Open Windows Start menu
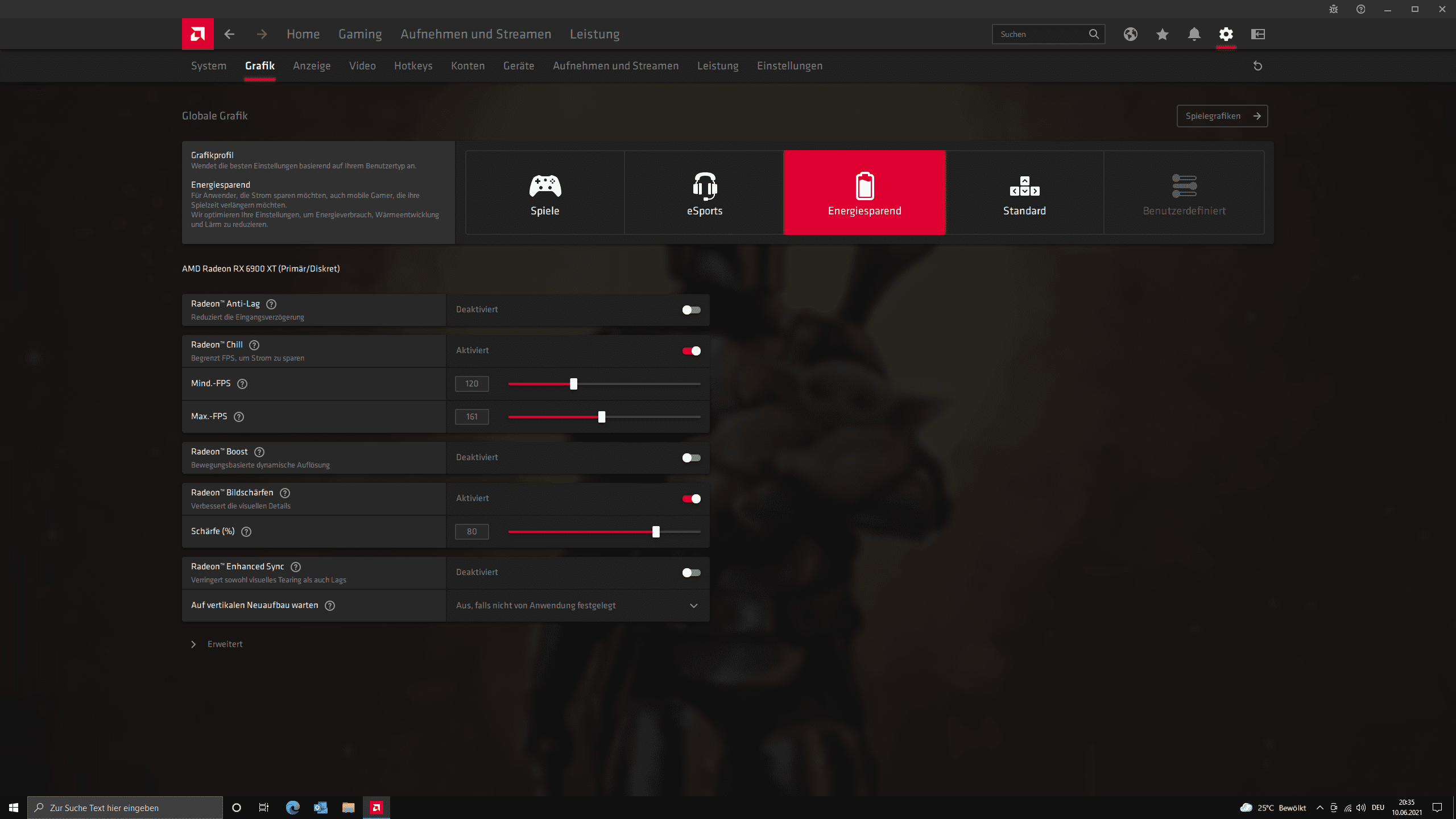 coord(14,808)
